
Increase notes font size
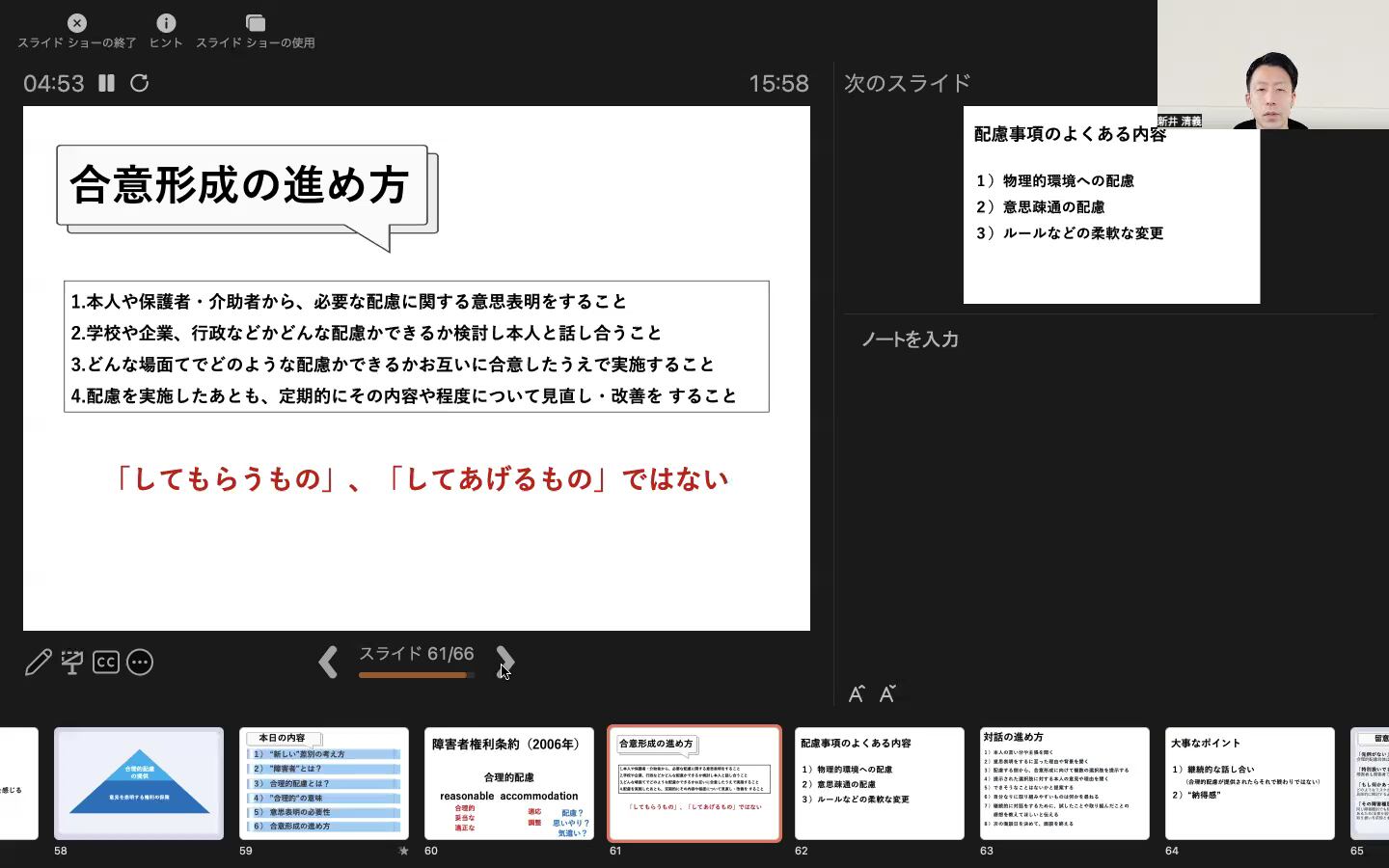[x=856, y=693]
